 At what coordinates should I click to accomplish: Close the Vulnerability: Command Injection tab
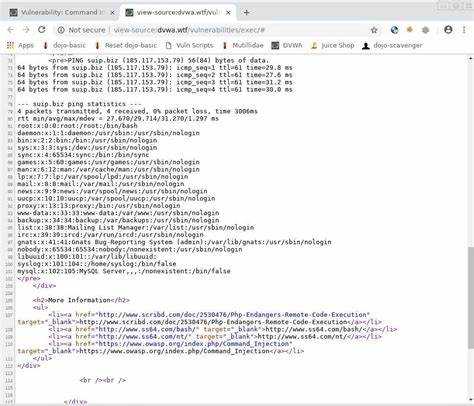click(112, 13)
